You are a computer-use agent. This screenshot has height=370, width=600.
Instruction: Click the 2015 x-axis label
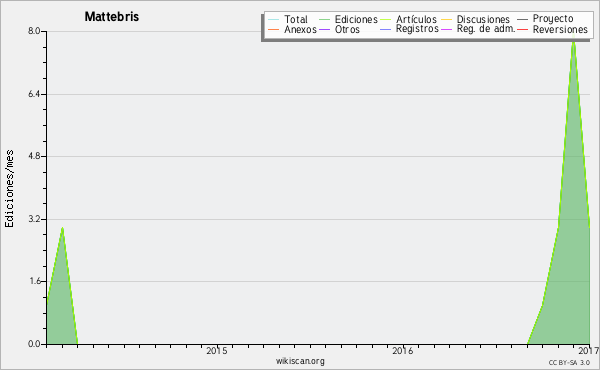(x=217, y=350)
